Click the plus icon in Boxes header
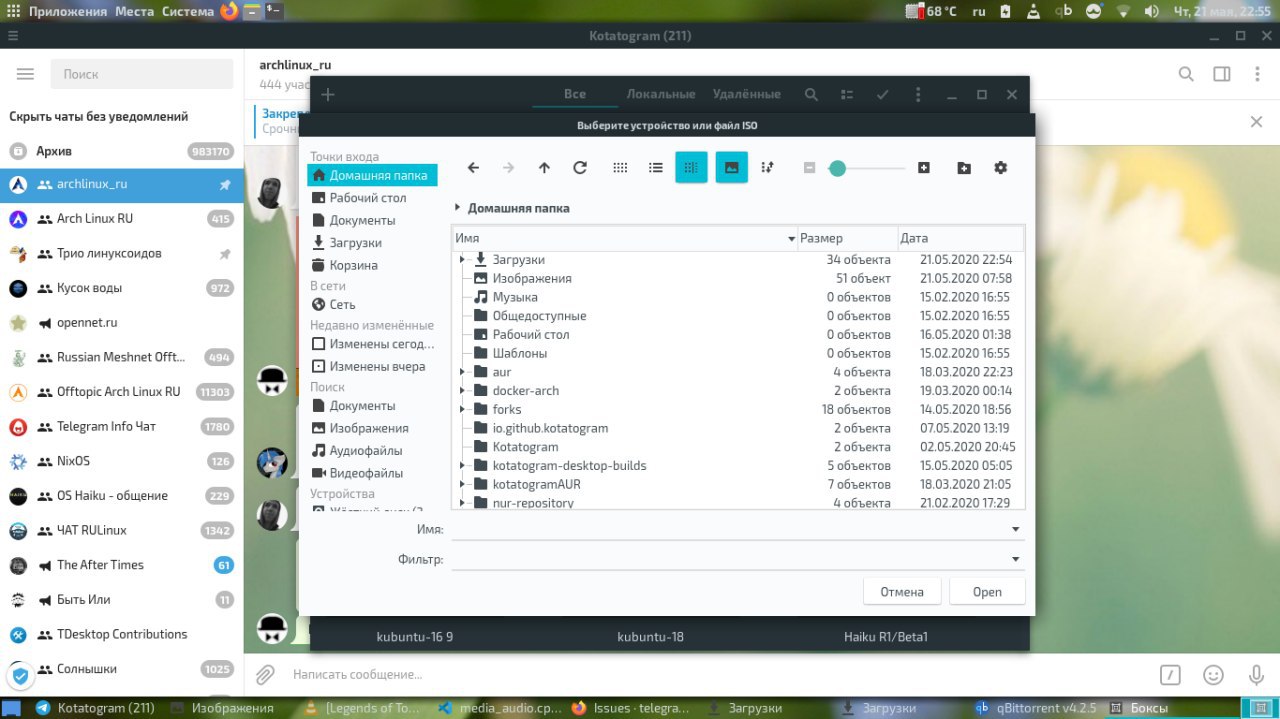This screenshot has height=719, width=1280. (x=328, y=94)
